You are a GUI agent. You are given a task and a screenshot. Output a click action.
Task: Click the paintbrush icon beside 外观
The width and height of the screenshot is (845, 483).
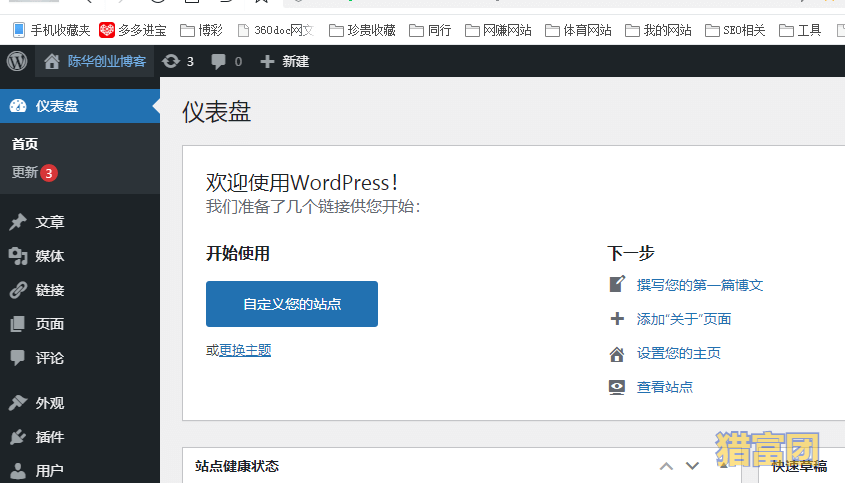(x=18, y=403)
